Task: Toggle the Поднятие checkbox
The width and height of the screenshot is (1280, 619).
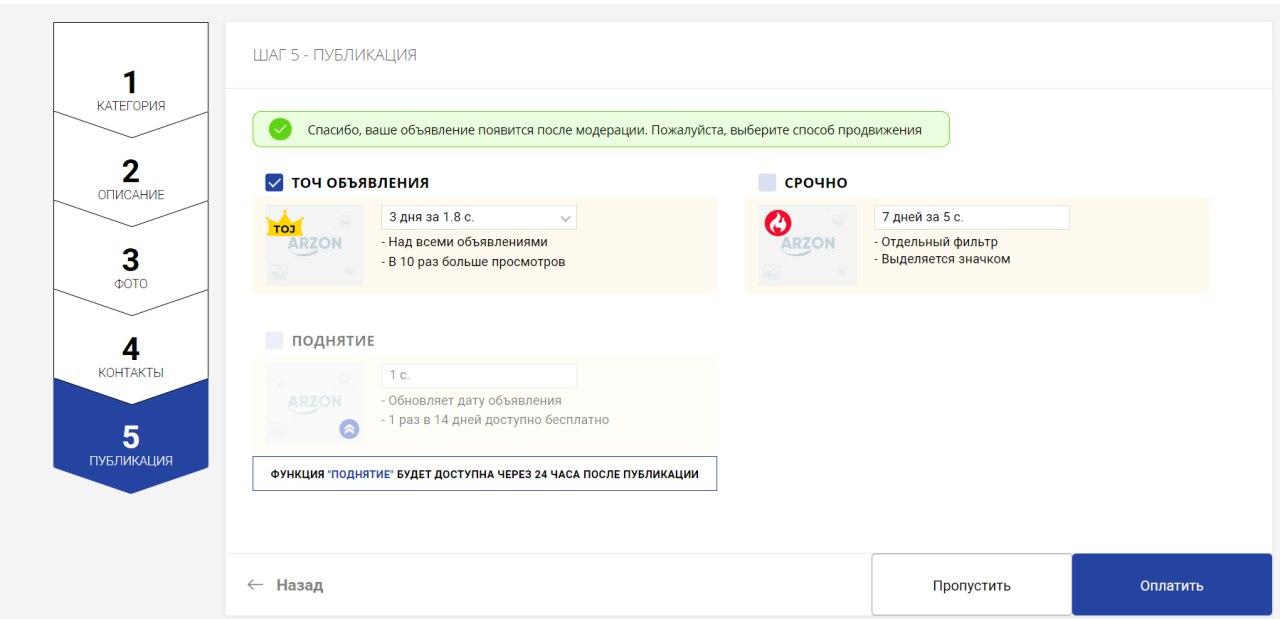Action: coord(274,341)
